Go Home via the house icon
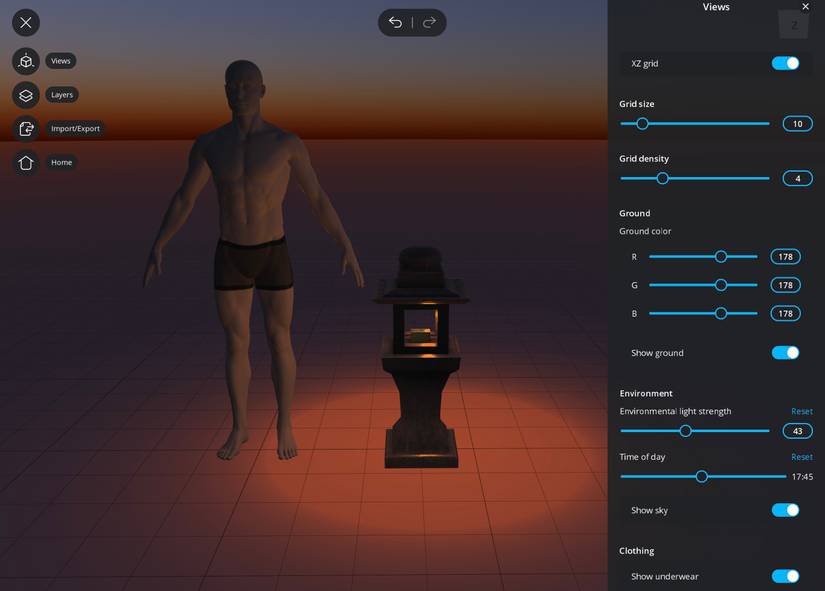The width and height of the screenshot is (825, 591). (x=26, y=163)
